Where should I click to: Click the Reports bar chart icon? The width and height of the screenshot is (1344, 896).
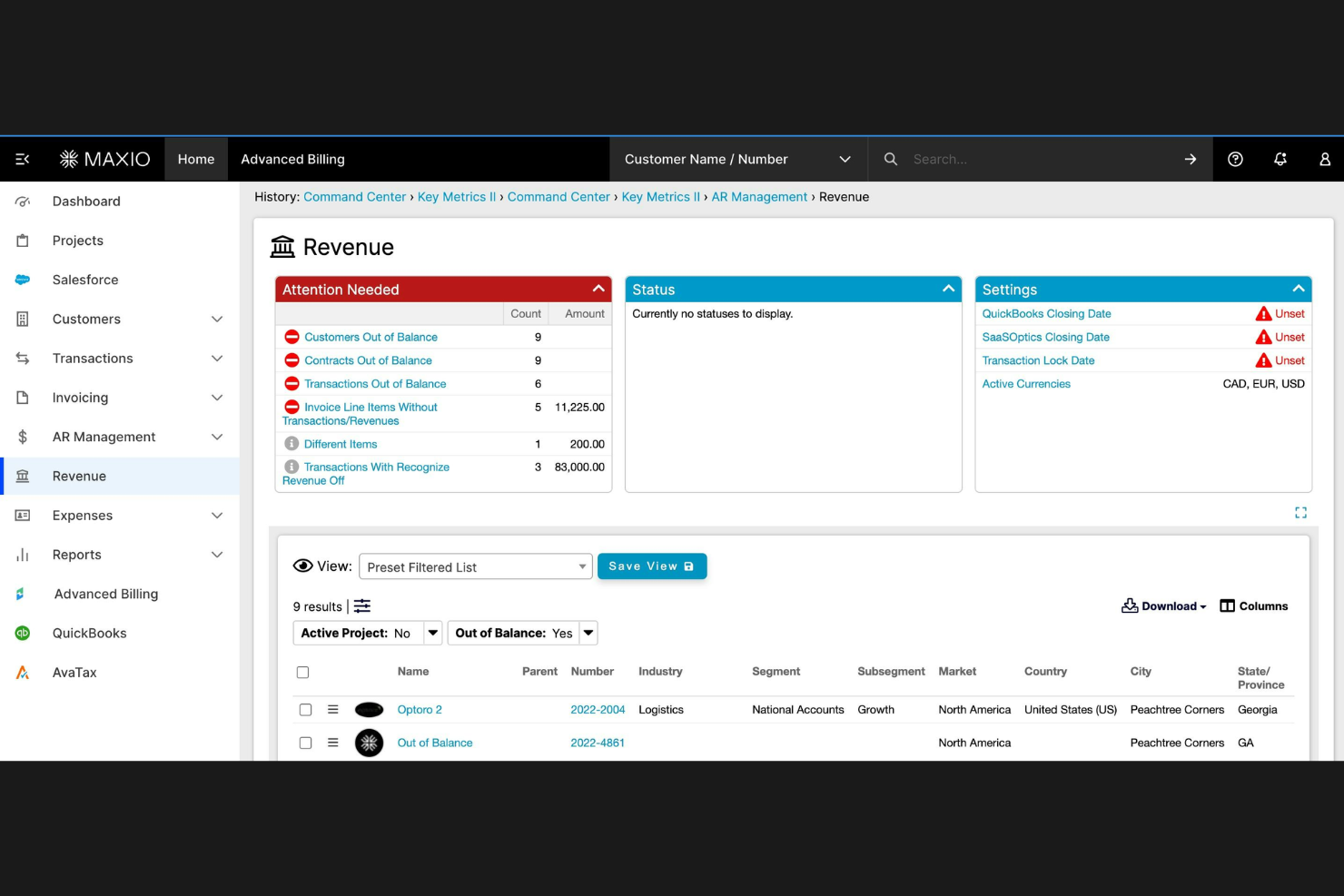point(23,555)
